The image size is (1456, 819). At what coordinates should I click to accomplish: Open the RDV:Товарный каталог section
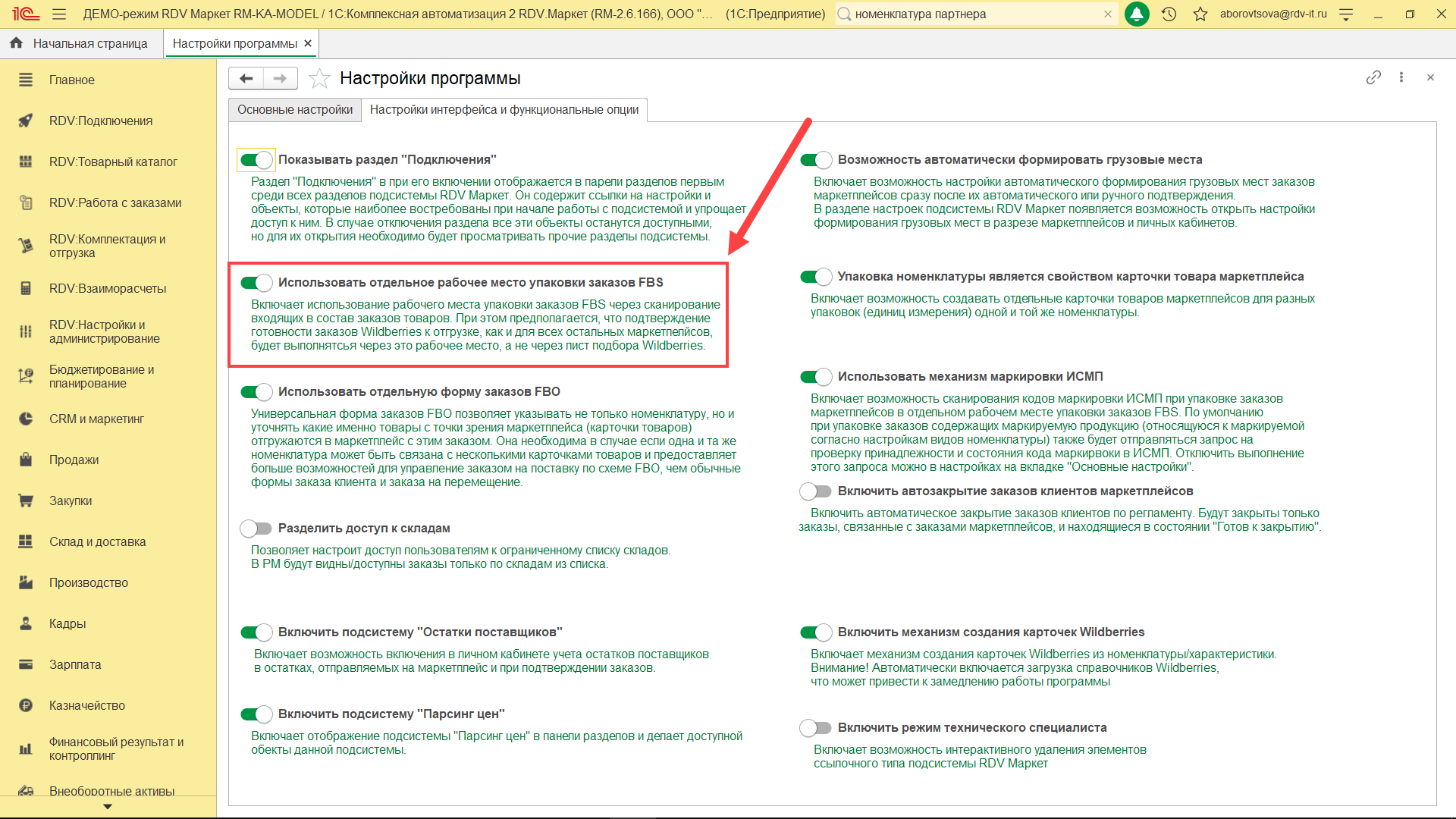113,162
